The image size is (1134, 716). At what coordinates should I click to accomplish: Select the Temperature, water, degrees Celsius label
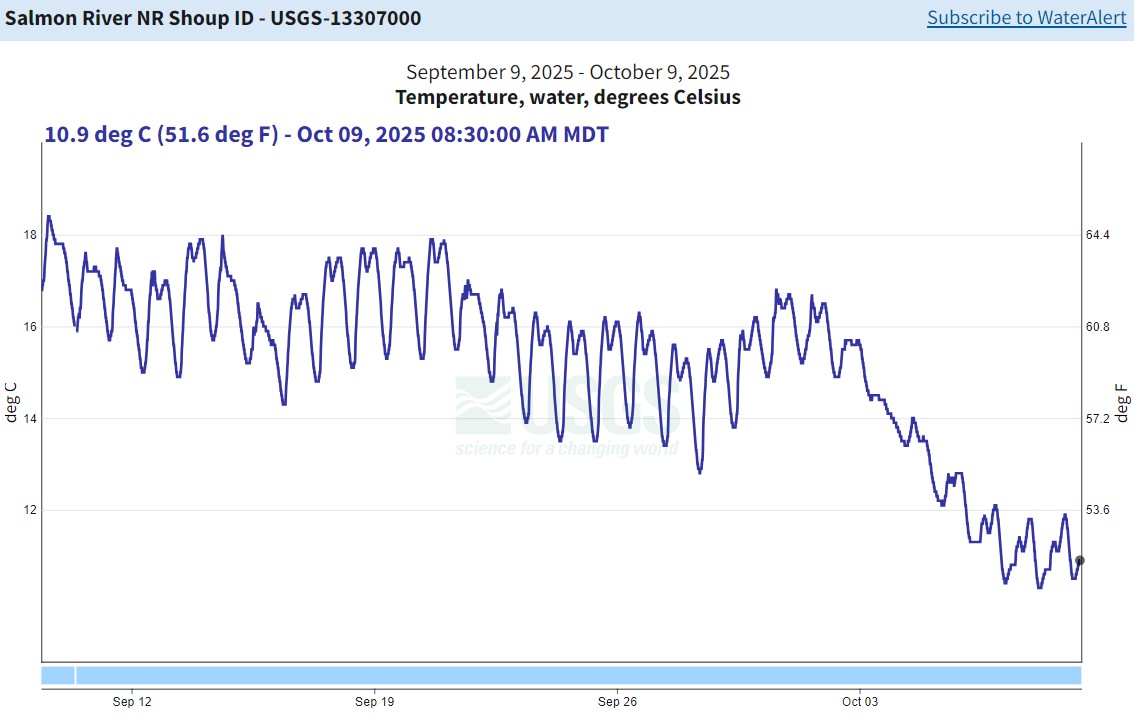coord(567,97)
